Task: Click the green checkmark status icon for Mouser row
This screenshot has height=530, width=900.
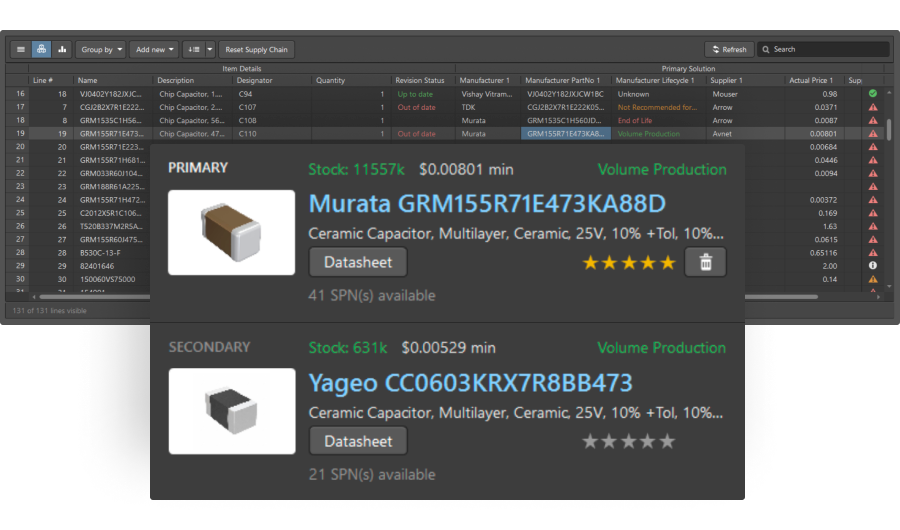Action: (873, 94)
